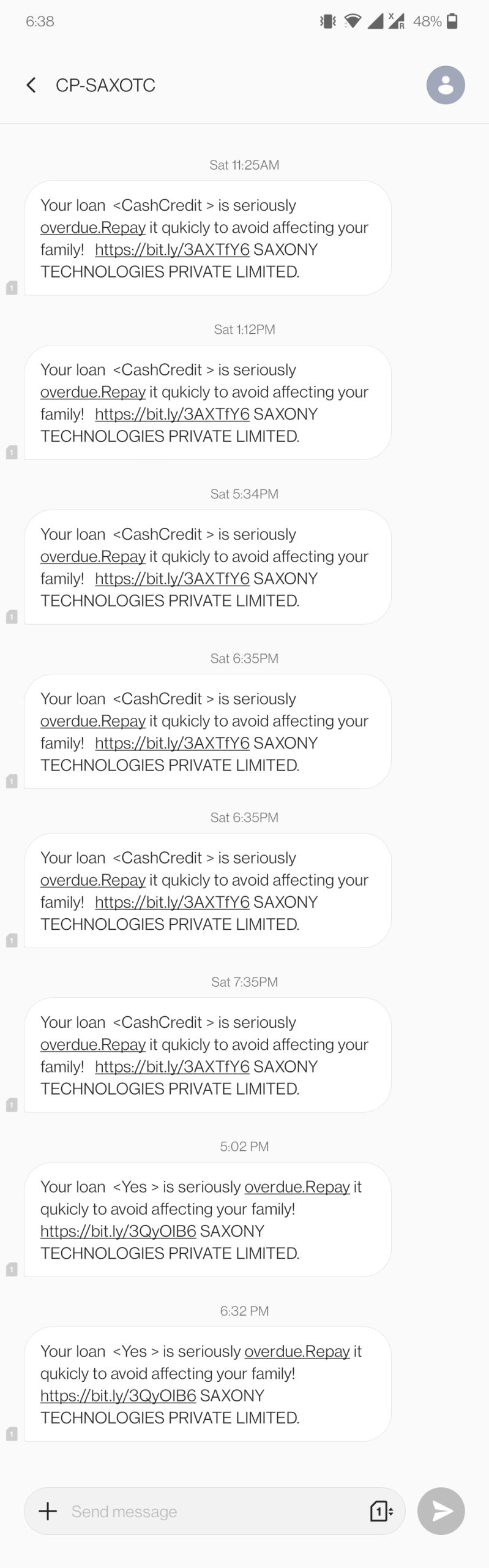Switch SIM using the SIM selector icon
Screen dimensions: 489x1568
pos(381,1511)
